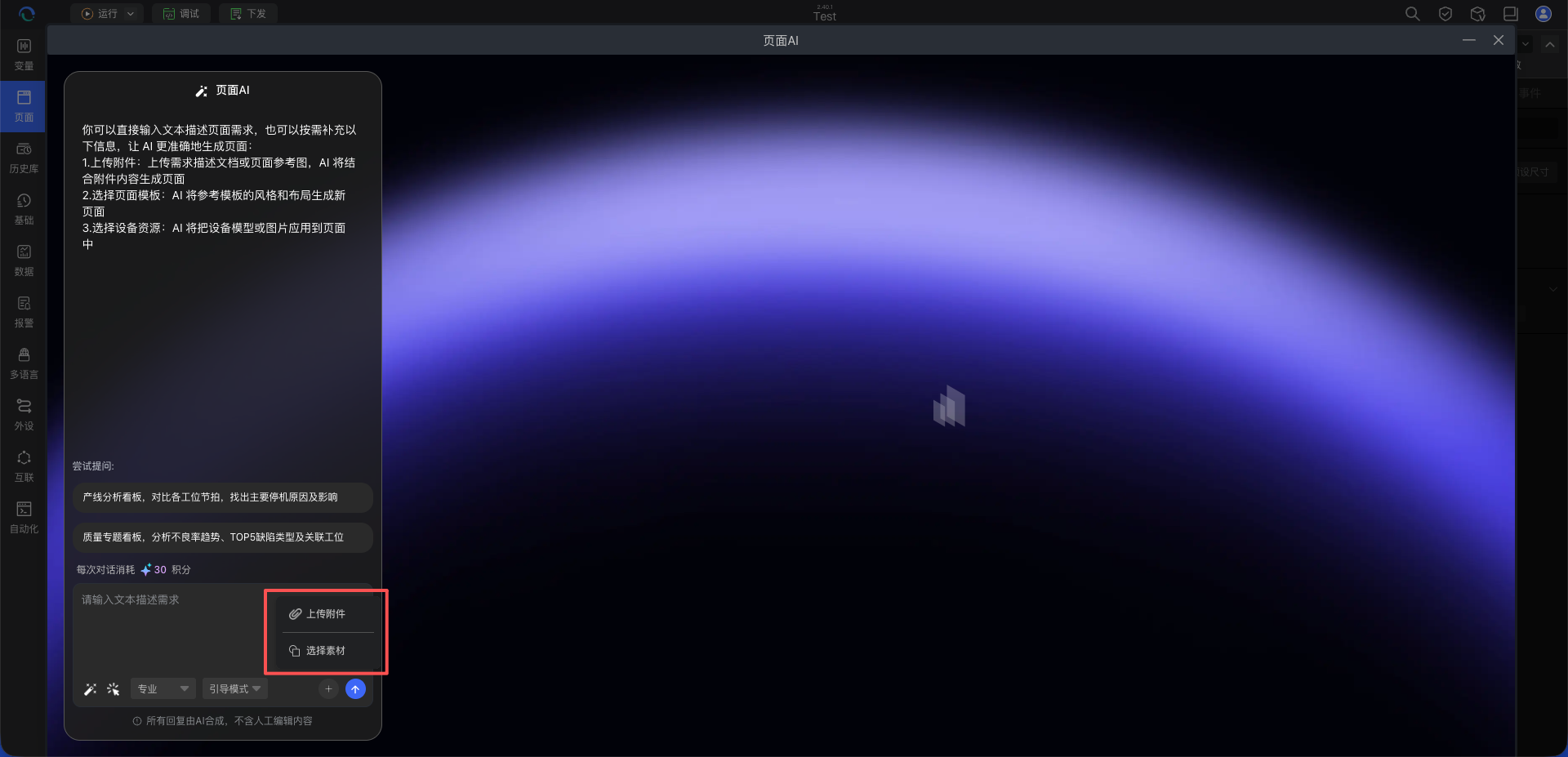Open the 互联 (interconnect) sidebar section
The width and height of the screenshot is (1568, 757).
(24, 466)
